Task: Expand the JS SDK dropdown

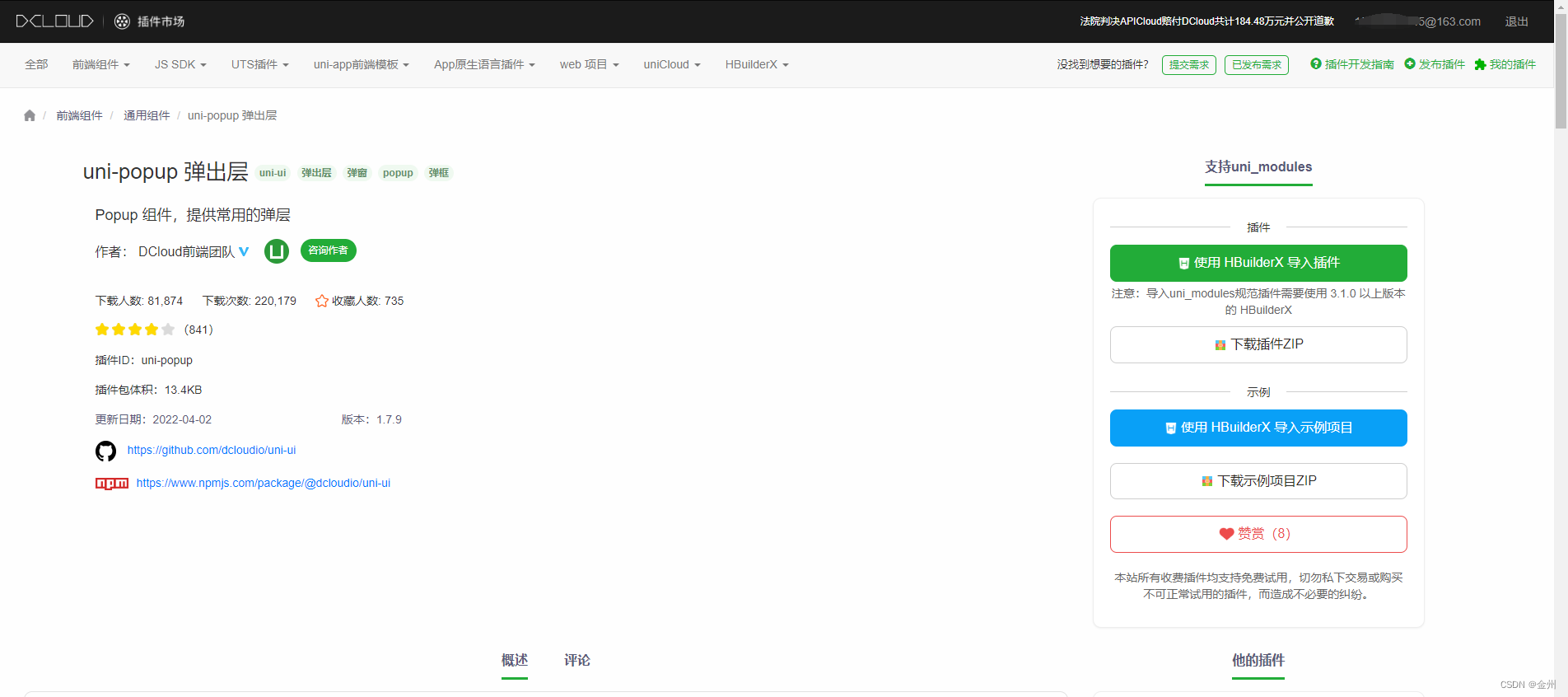Action: (x=180, y=64)
